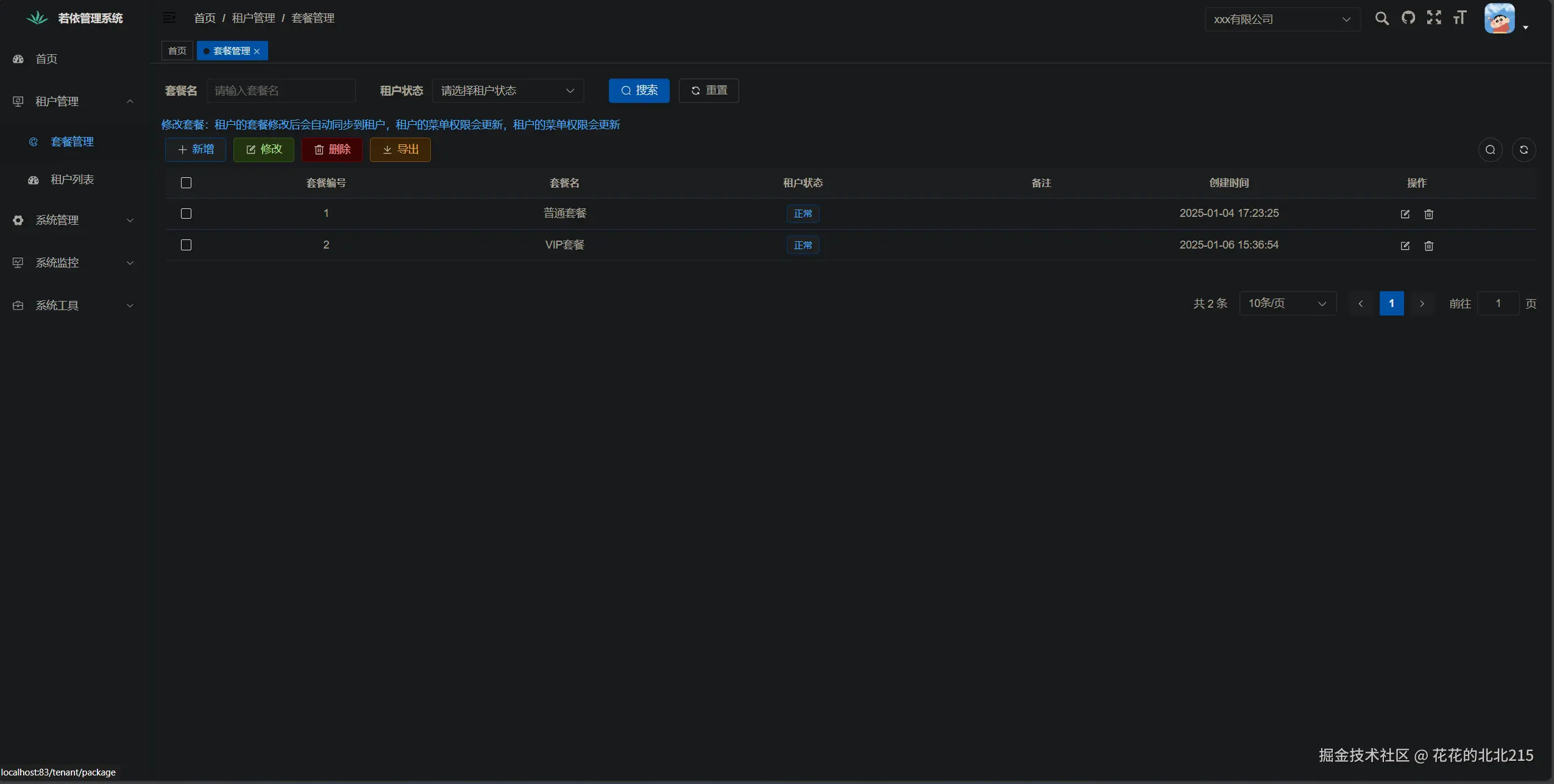
Task: Switch to the 首页 tab
Action: click(x=177, y=51)
